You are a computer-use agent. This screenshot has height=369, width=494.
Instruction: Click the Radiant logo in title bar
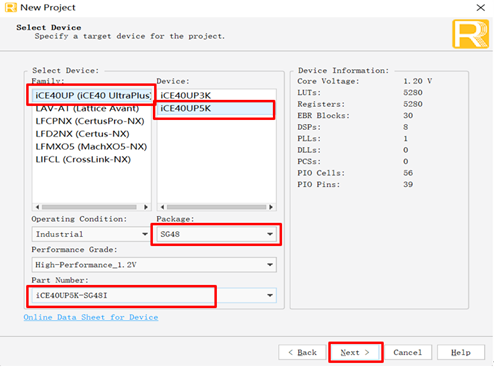pos(11,7)
